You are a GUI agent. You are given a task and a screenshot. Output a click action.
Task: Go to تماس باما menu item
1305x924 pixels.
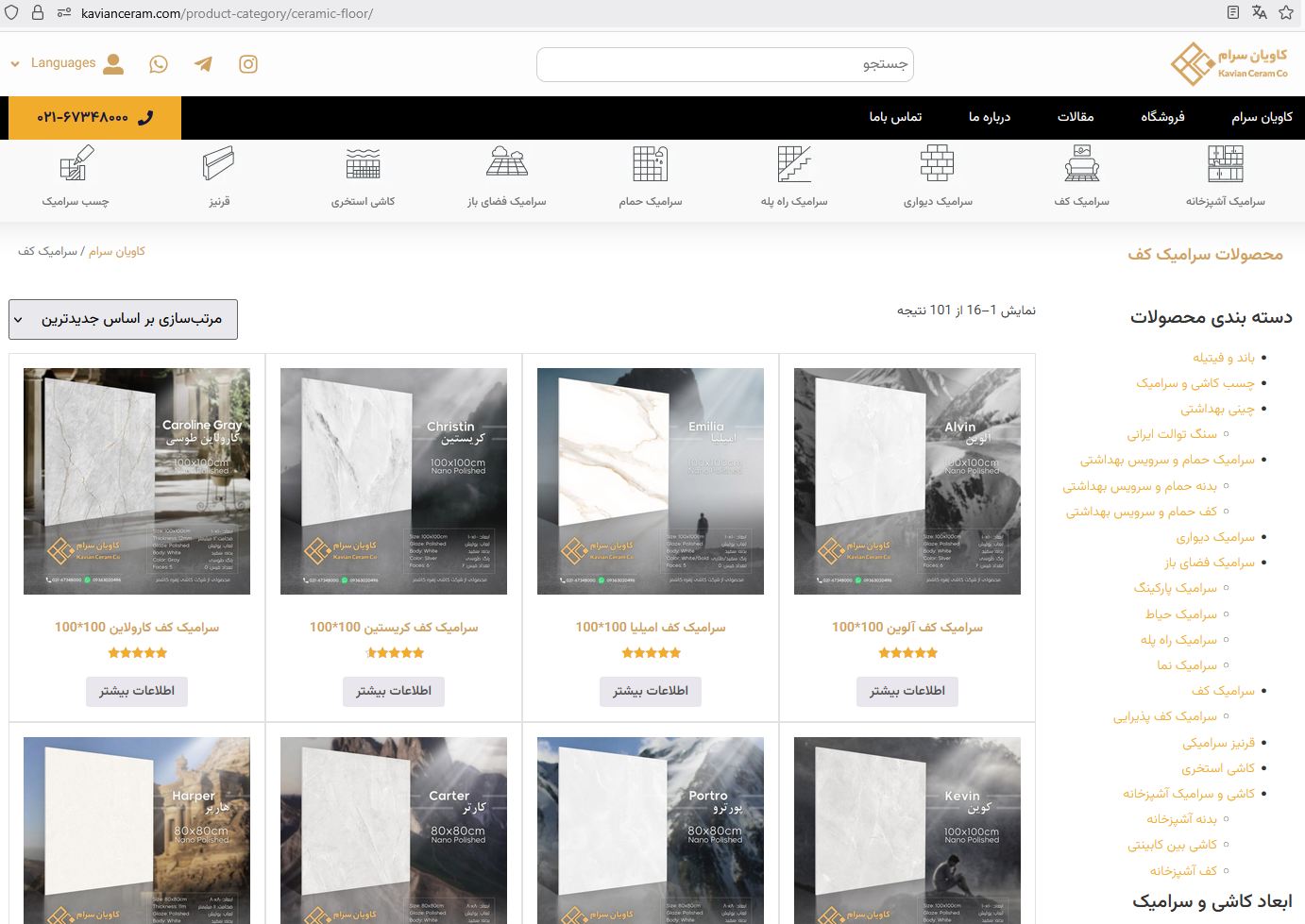click(x=895, y=117)
